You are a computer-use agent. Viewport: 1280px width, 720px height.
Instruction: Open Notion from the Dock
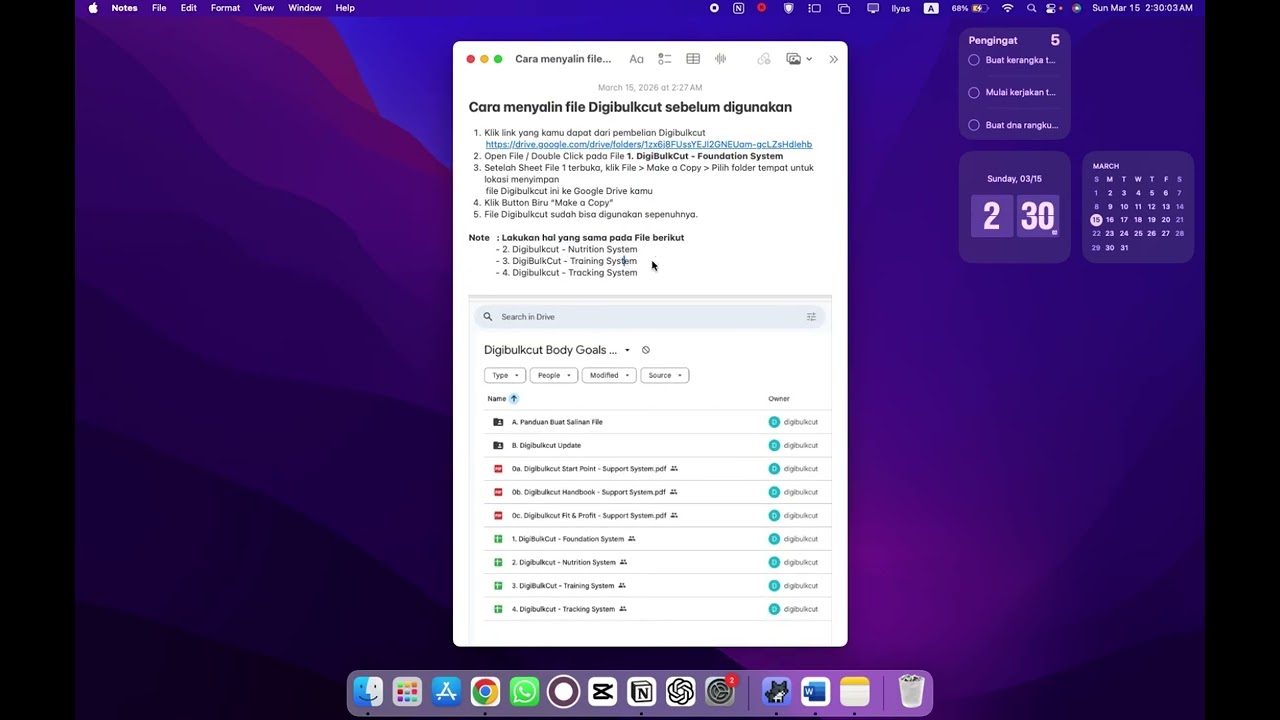641,691
